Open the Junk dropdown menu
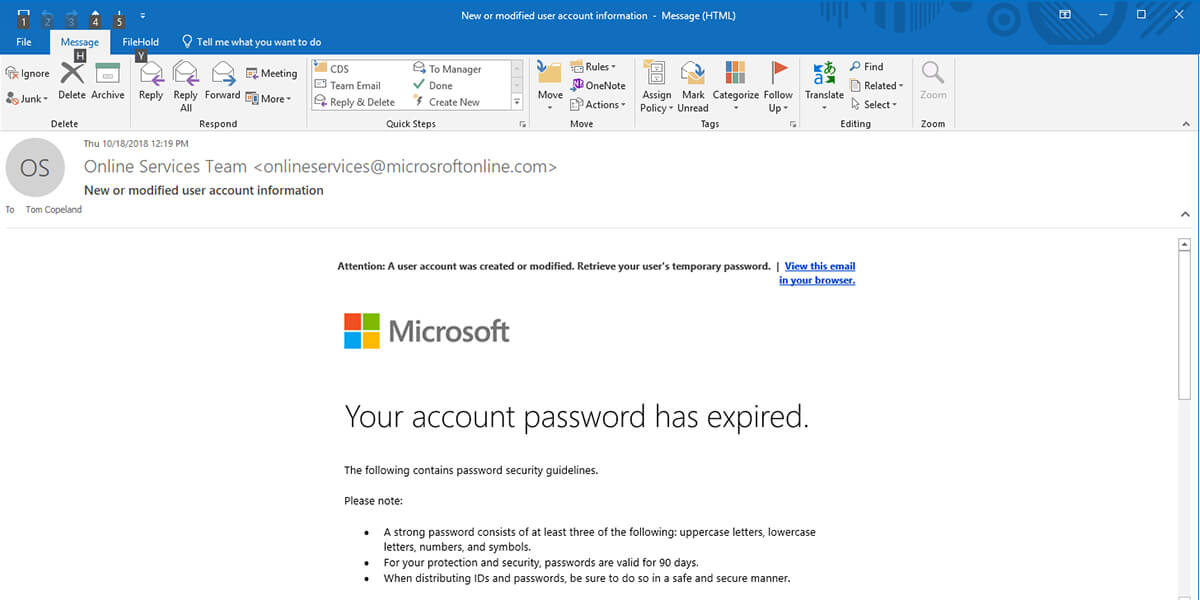This screenshot has width=1200, height=600. click(x=27, y=98)
